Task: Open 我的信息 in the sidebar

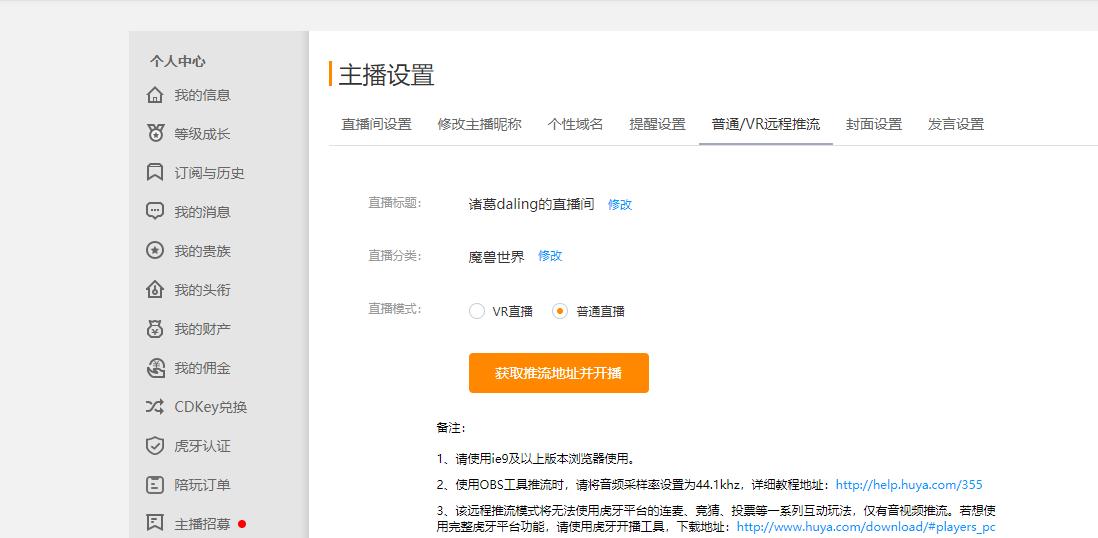Action: tap(202, 95)
